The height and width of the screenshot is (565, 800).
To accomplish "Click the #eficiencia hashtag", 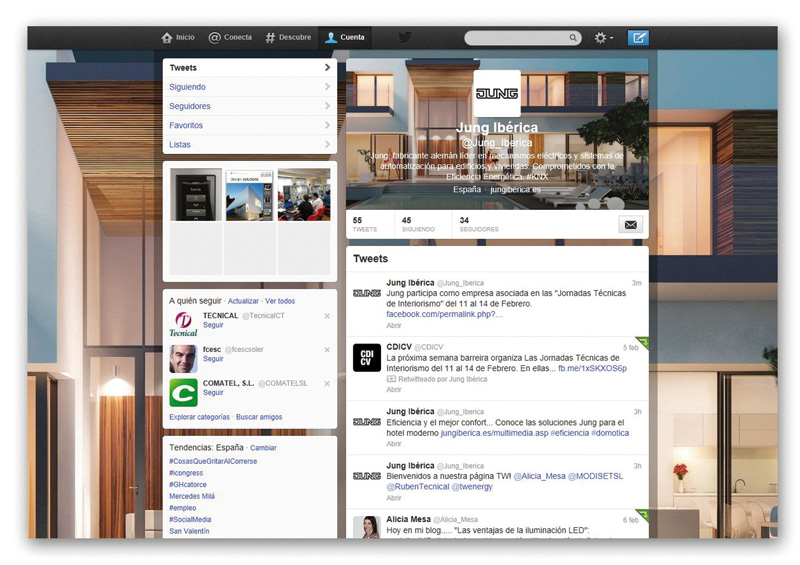I will pos(569,433).
